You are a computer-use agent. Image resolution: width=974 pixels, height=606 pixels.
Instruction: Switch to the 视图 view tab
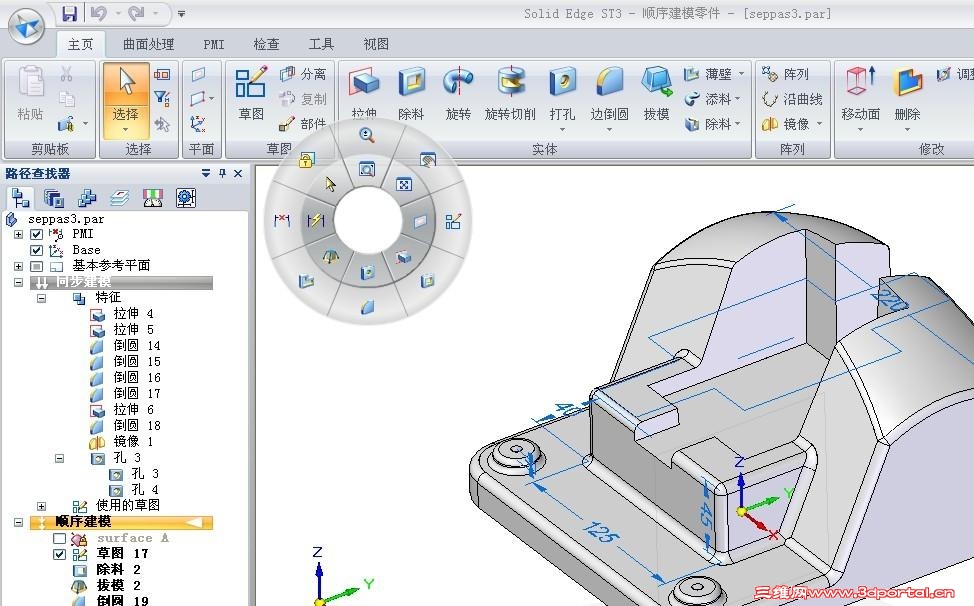(x=376, y=44)
